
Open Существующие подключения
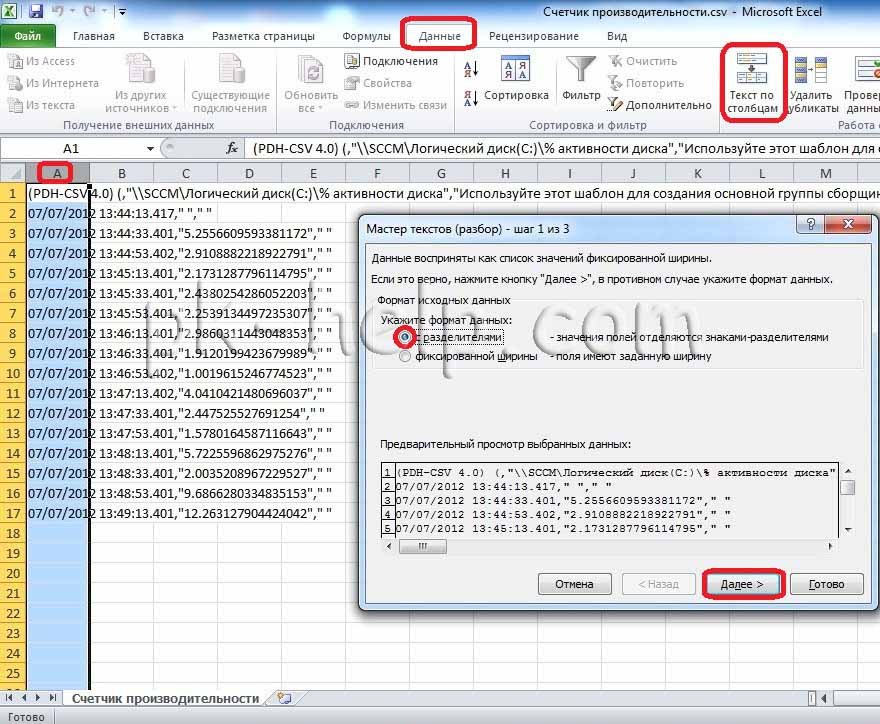[231, 84]
